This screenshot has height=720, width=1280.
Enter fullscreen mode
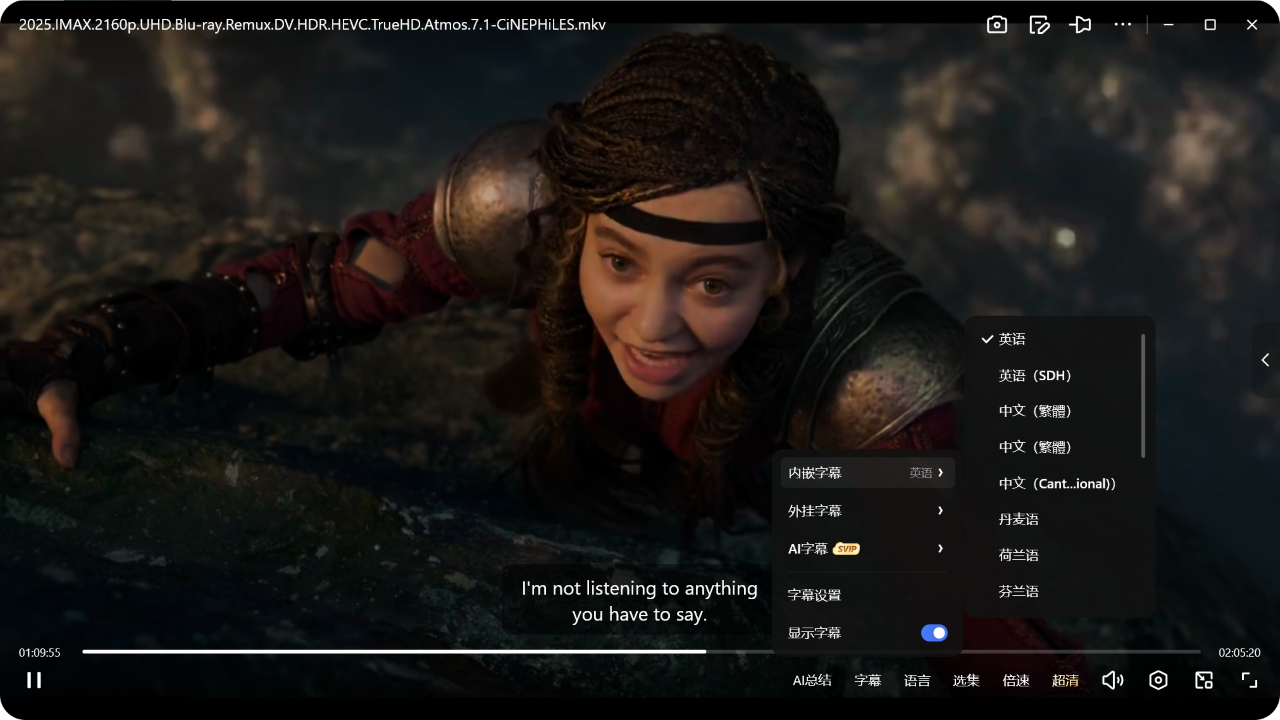[x=1249, y=680]
